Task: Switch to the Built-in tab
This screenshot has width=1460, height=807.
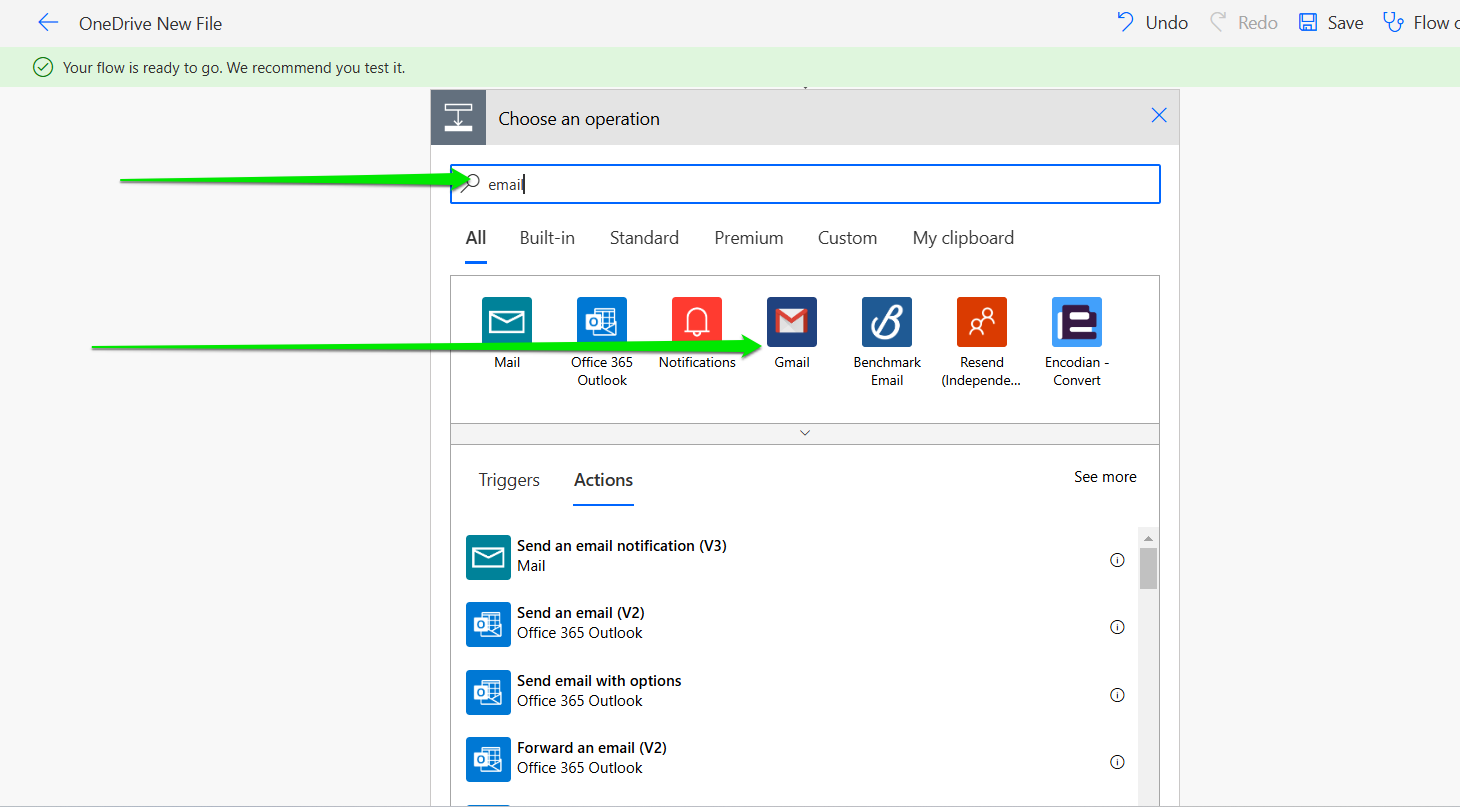Action: point(547,238)
